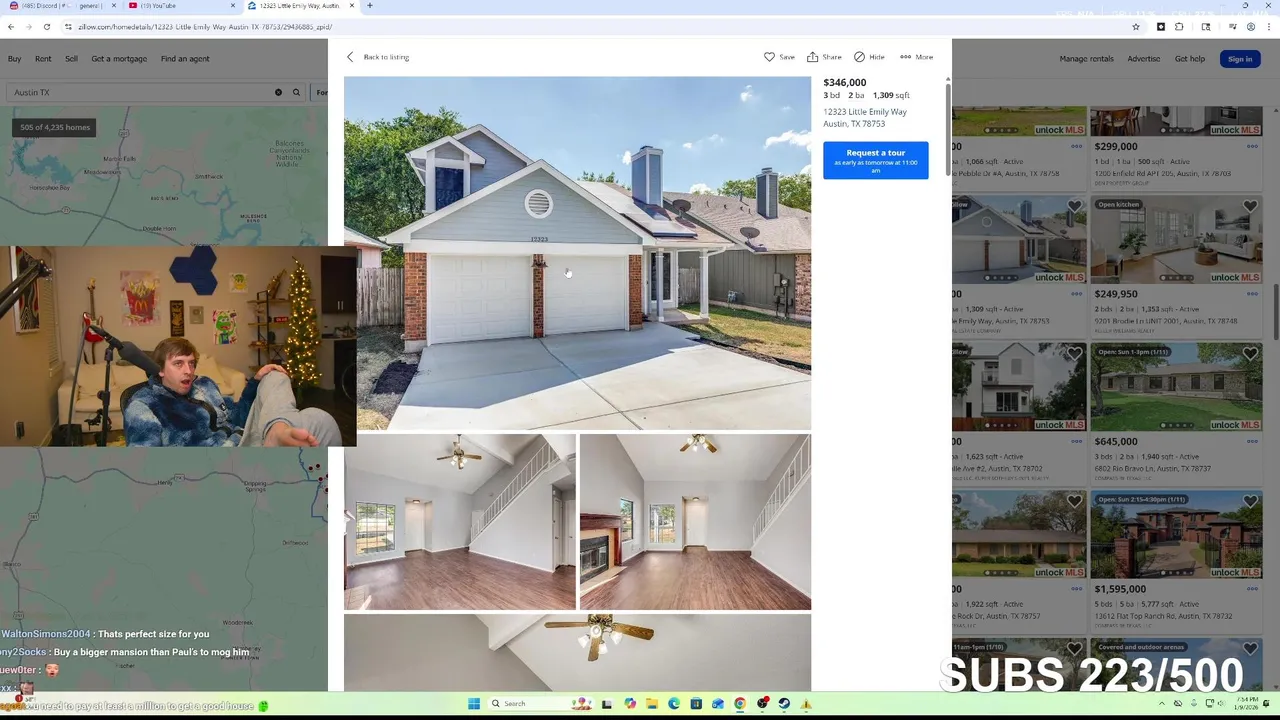Click the Advertise link
Screen dimensions: 1280x720
click(1144, 59)
